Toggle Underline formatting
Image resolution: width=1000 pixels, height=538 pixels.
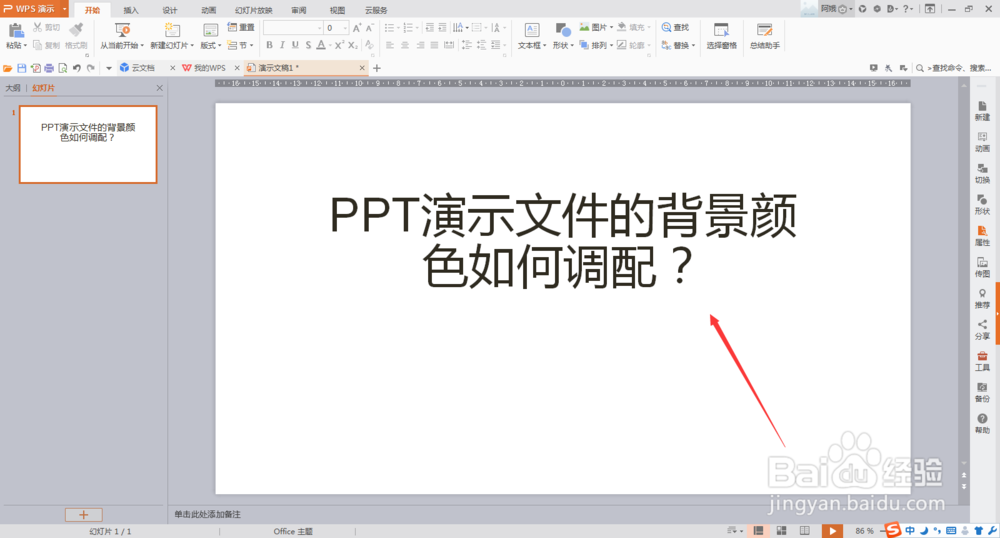click(x=295, y=45)
